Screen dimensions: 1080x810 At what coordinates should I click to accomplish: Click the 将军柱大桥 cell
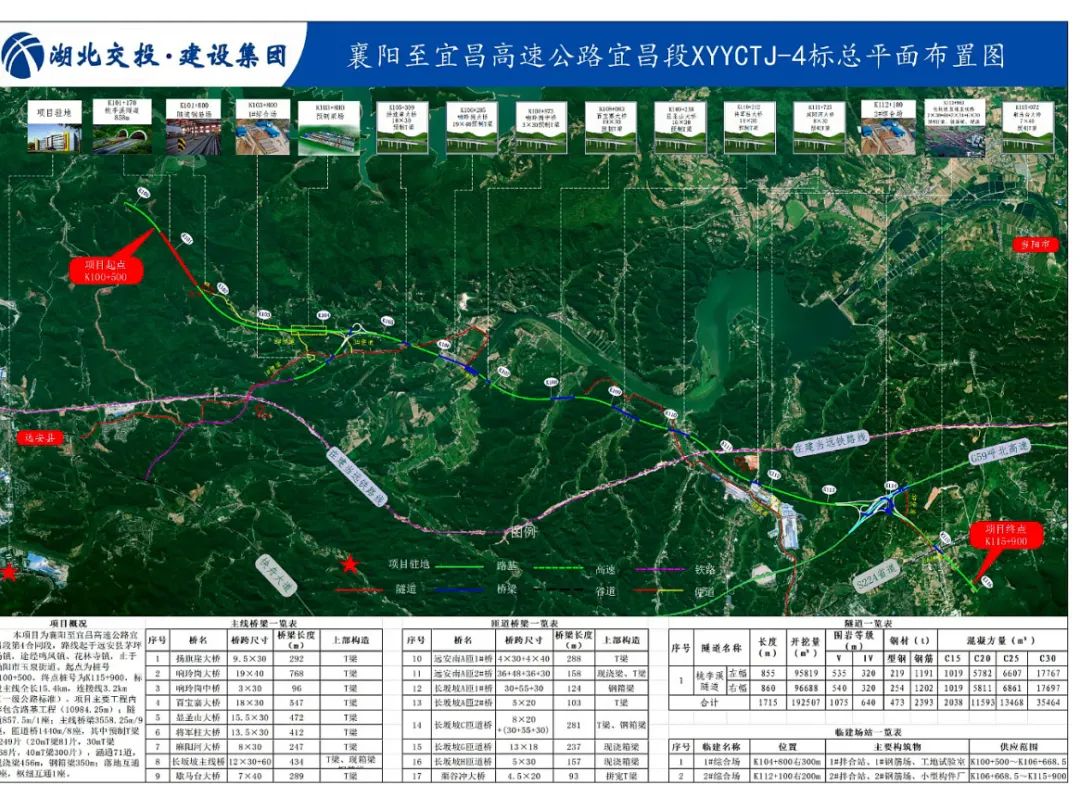pos(198,732)
